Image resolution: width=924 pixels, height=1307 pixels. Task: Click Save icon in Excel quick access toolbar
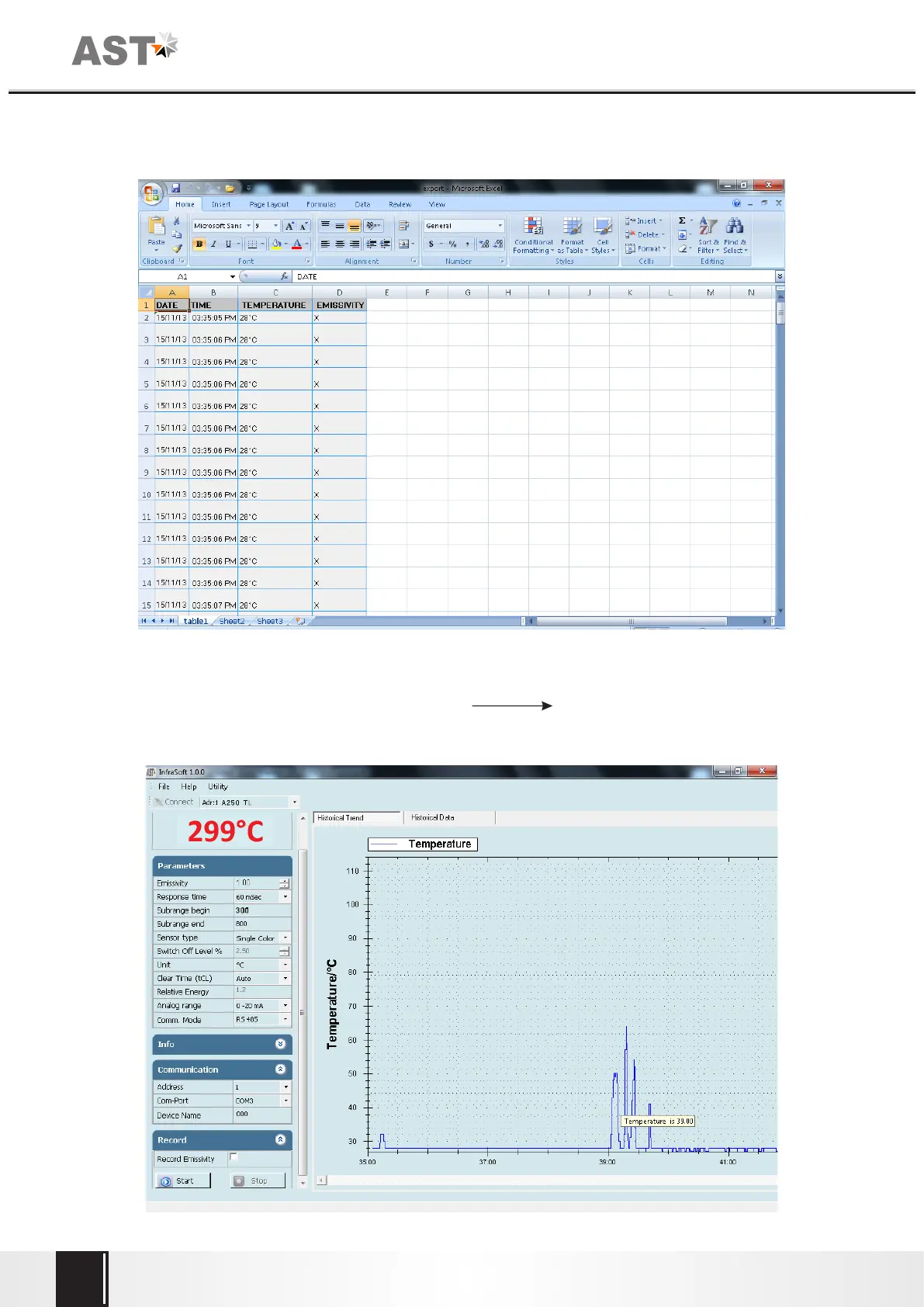pos(176,188)
